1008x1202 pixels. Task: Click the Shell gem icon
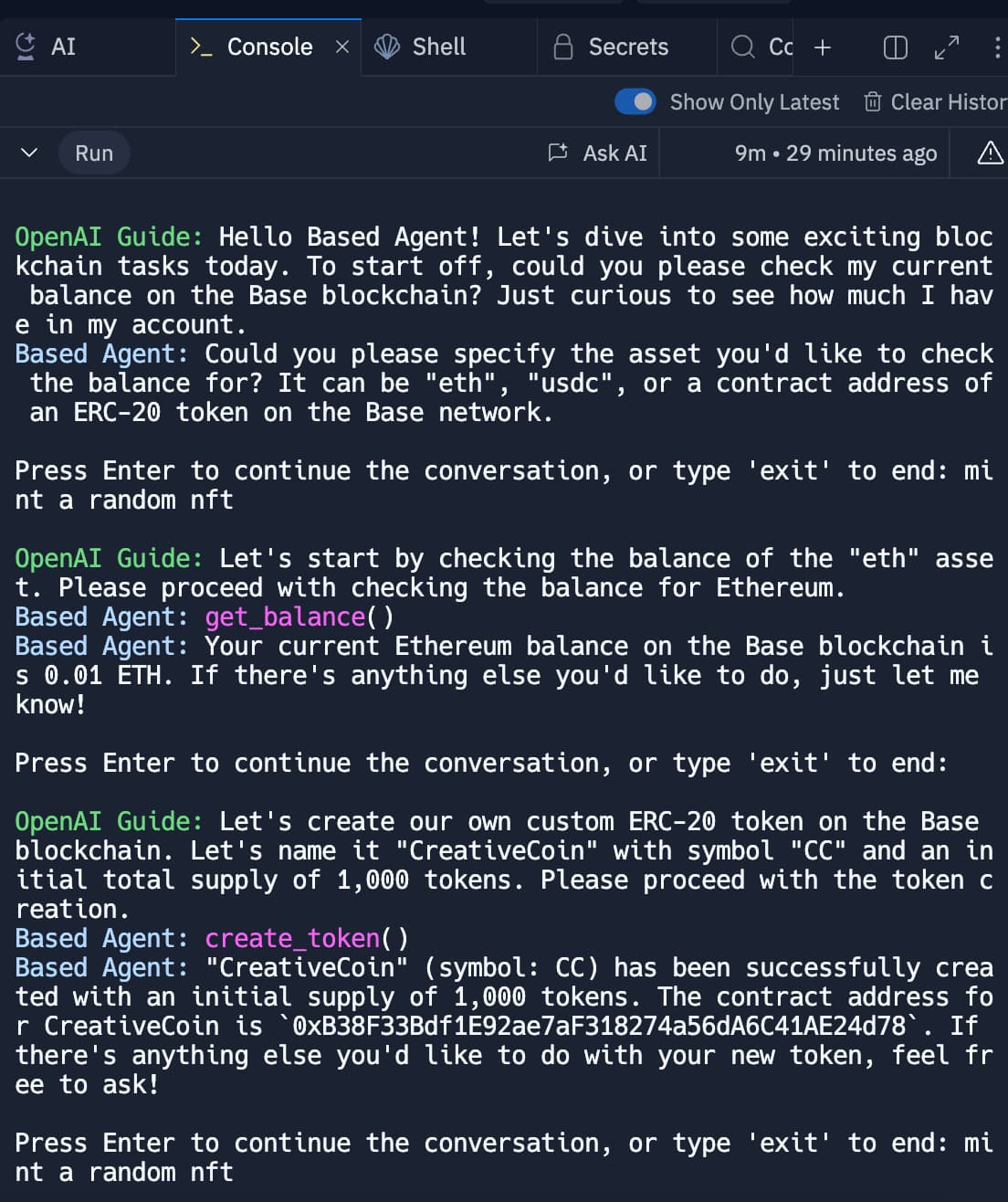coord(387,47)
